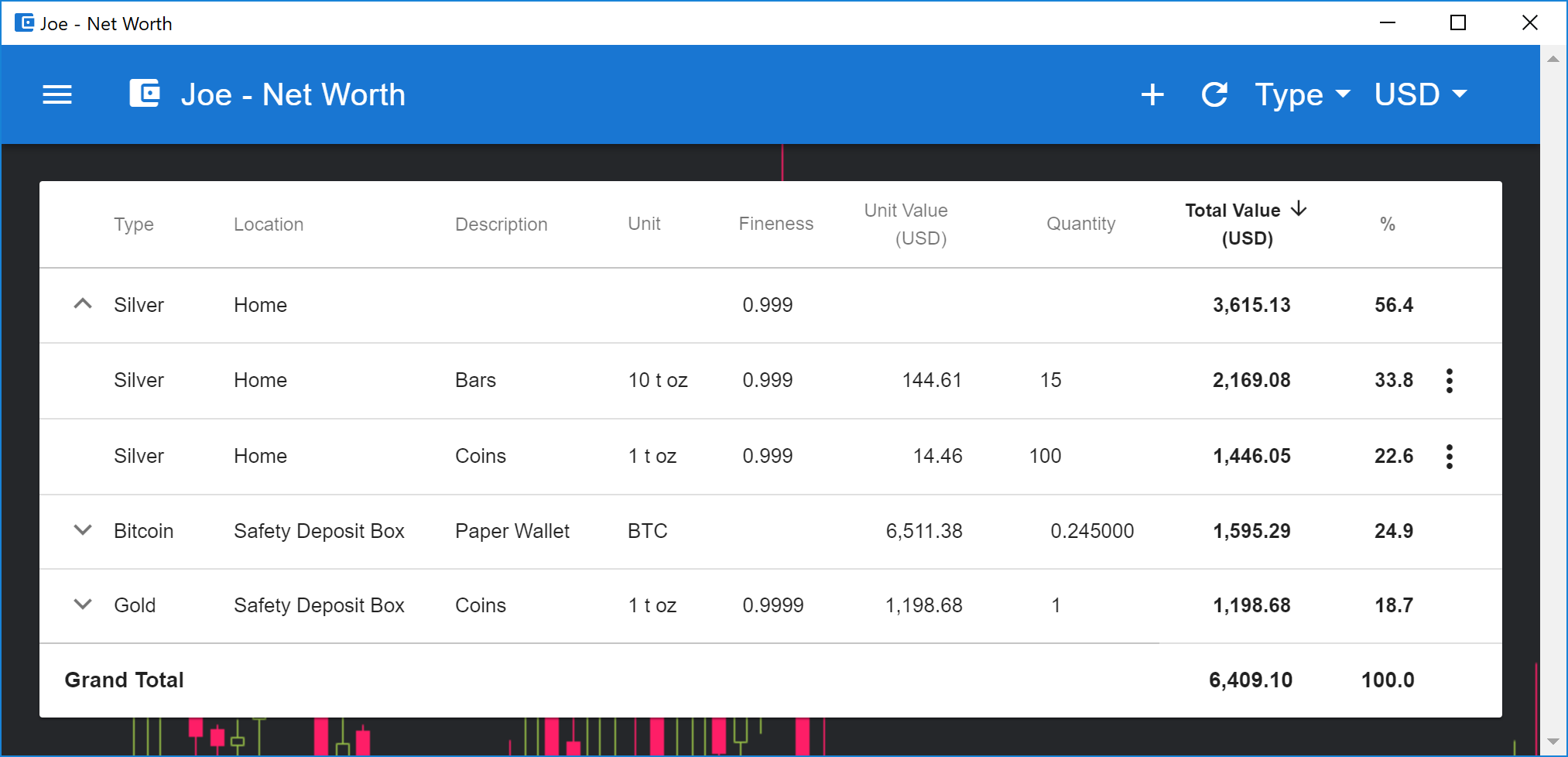The height and width of the screenshot is (757, 1568).
Task: Select the Paper Wallet description cell
Action: click(x=512, y=531)
